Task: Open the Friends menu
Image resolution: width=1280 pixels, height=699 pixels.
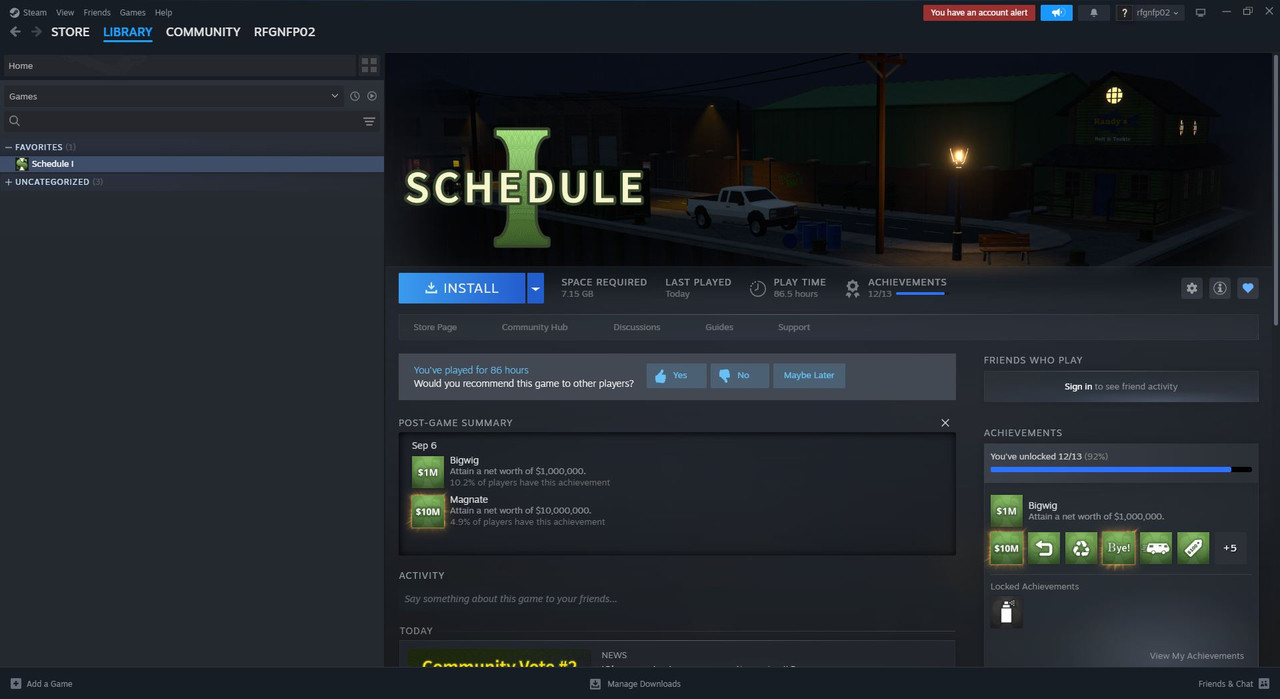Action: coord(97,12)
